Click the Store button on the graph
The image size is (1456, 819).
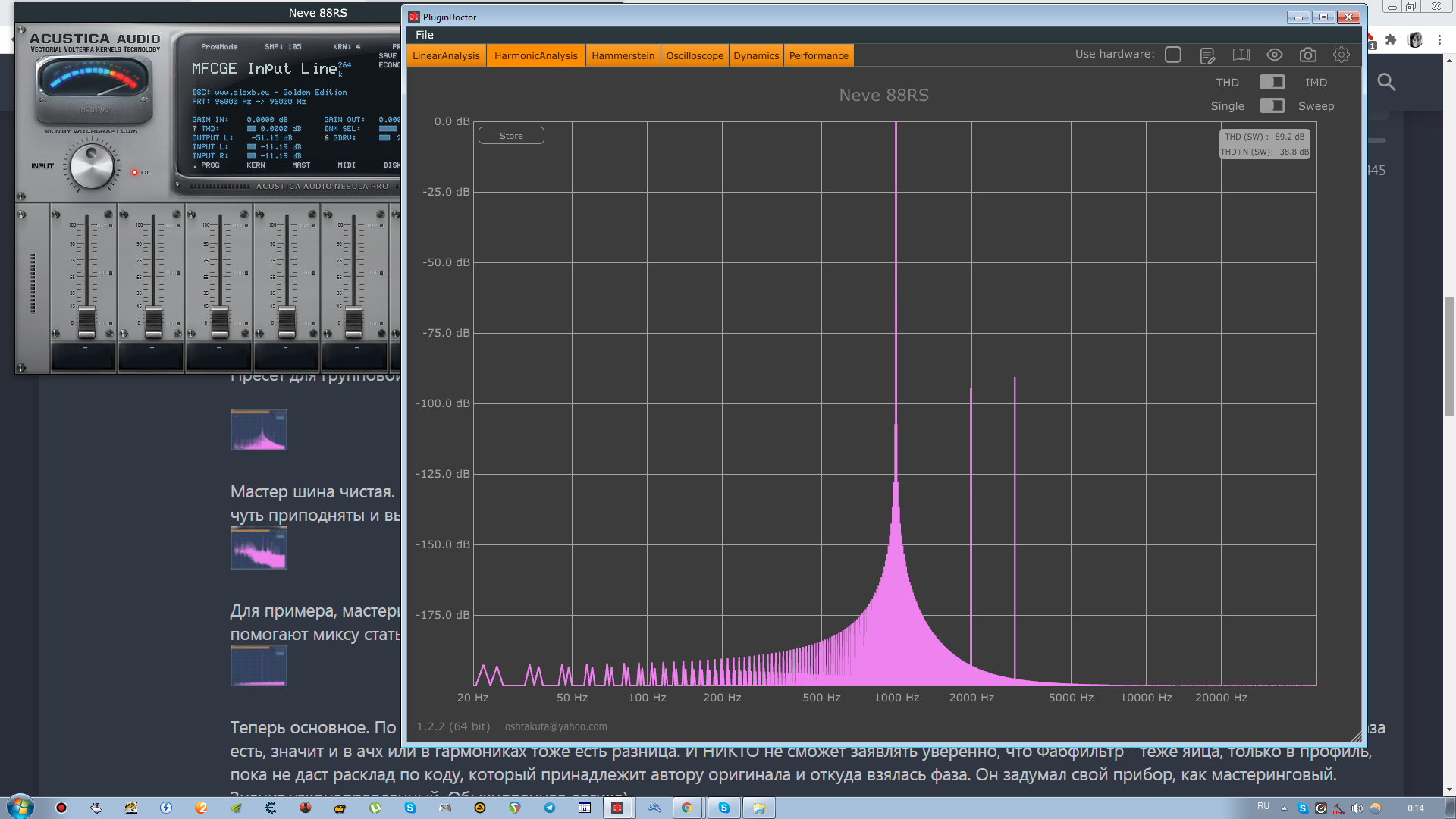point(511,136)
